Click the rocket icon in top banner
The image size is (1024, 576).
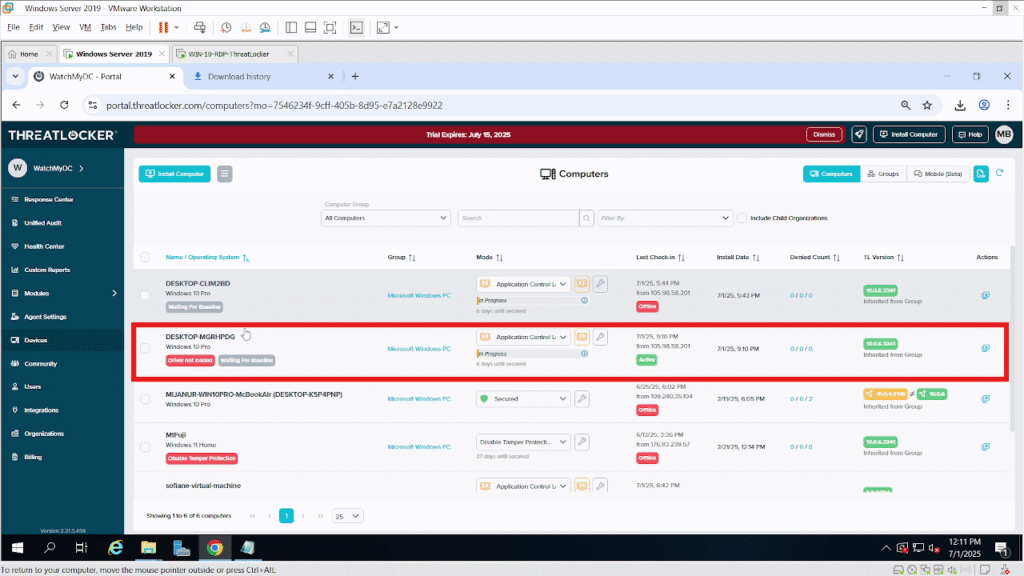[x=859, y=135]
